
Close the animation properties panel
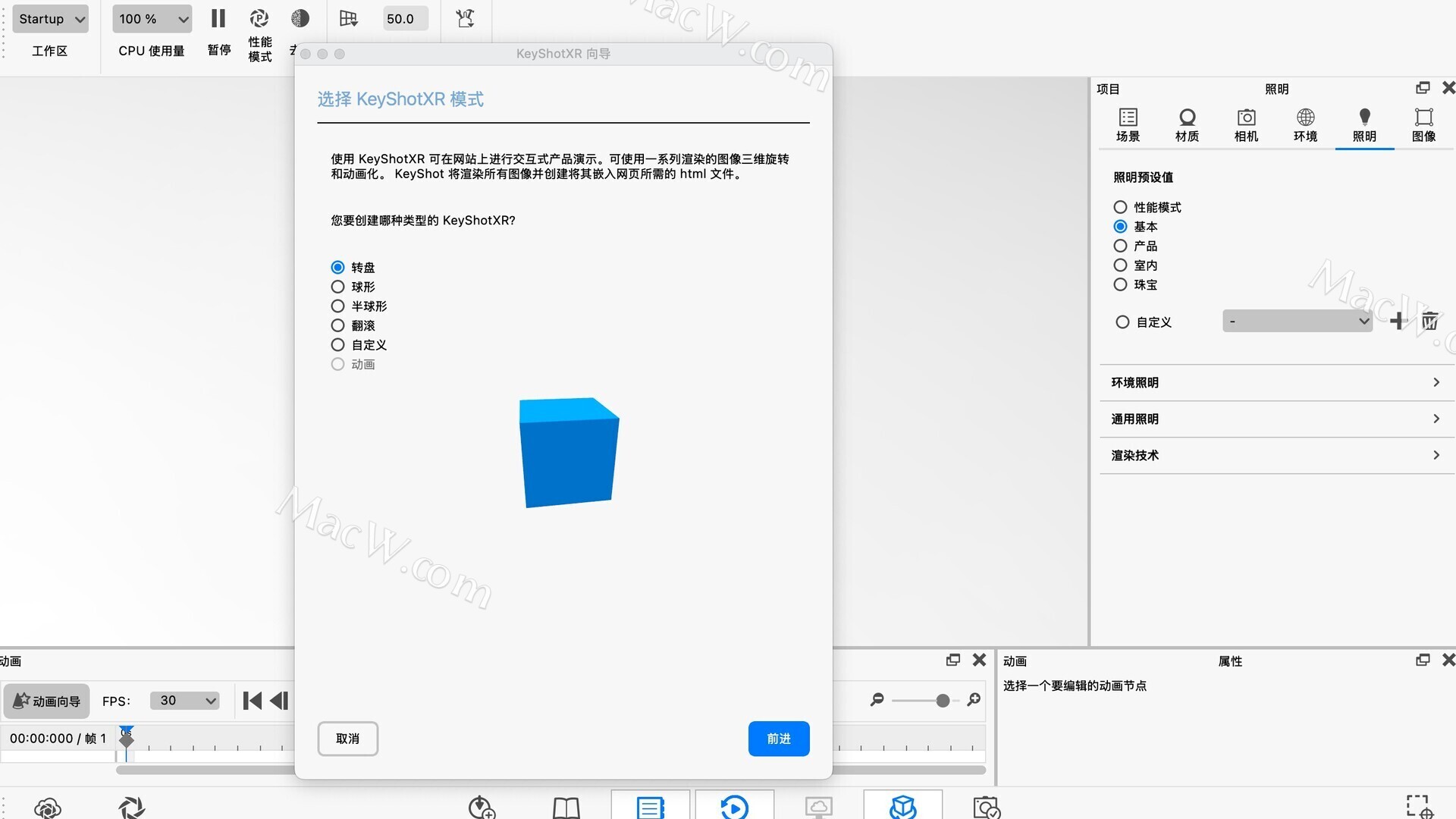(x=1448, y=661)
